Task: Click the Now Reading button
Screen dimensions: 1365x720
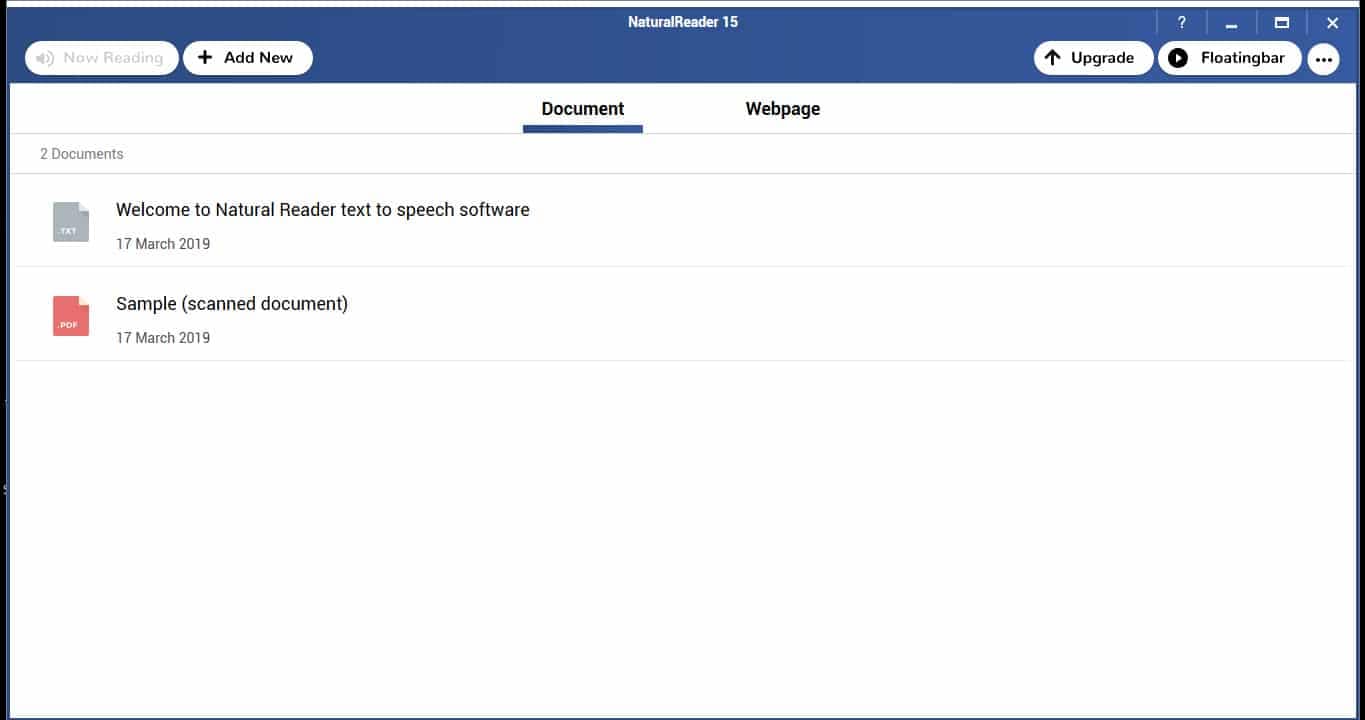Action: point(102,58)
